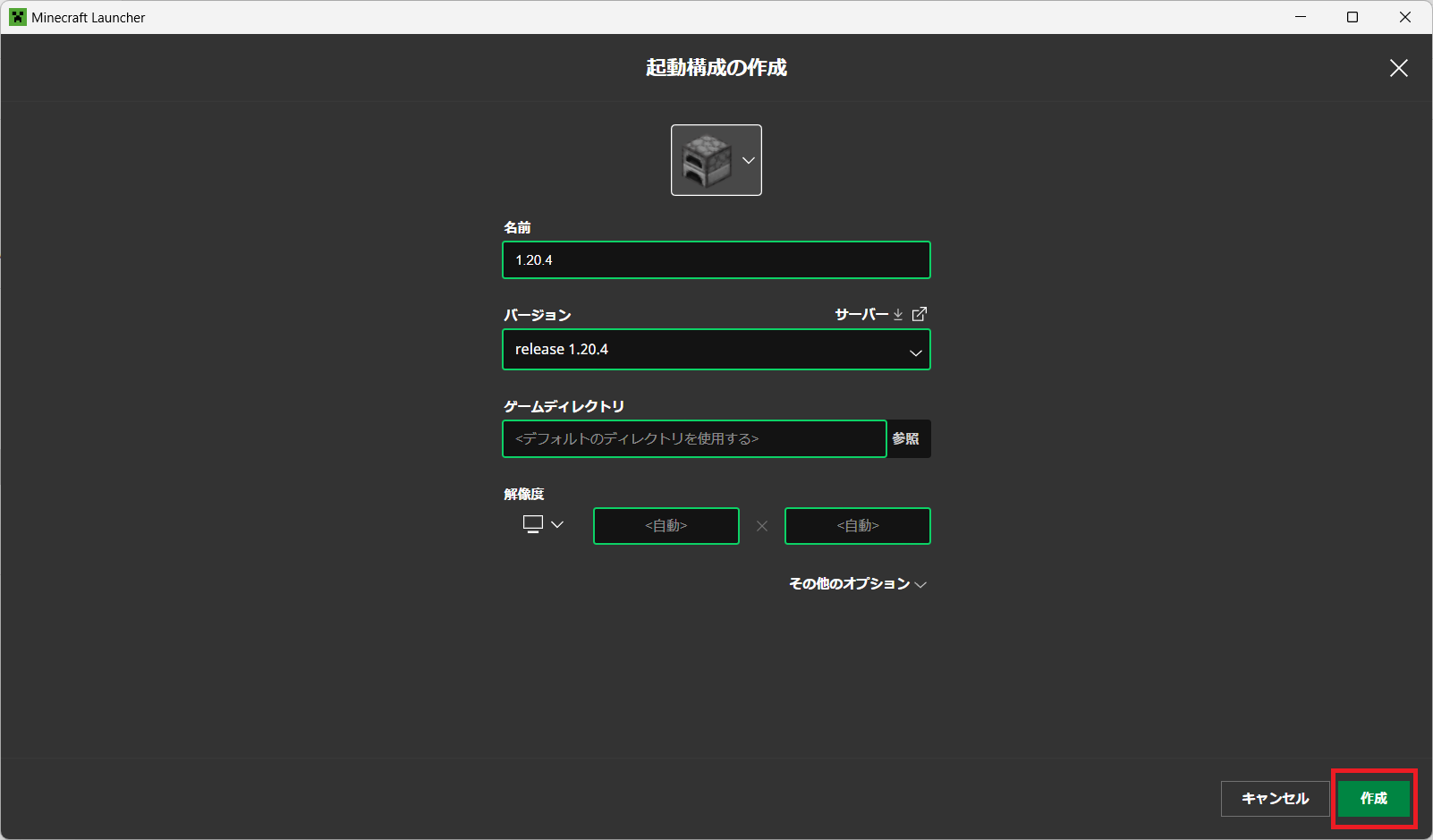Select the resolution width <自動> field

[x=666, y=526]
